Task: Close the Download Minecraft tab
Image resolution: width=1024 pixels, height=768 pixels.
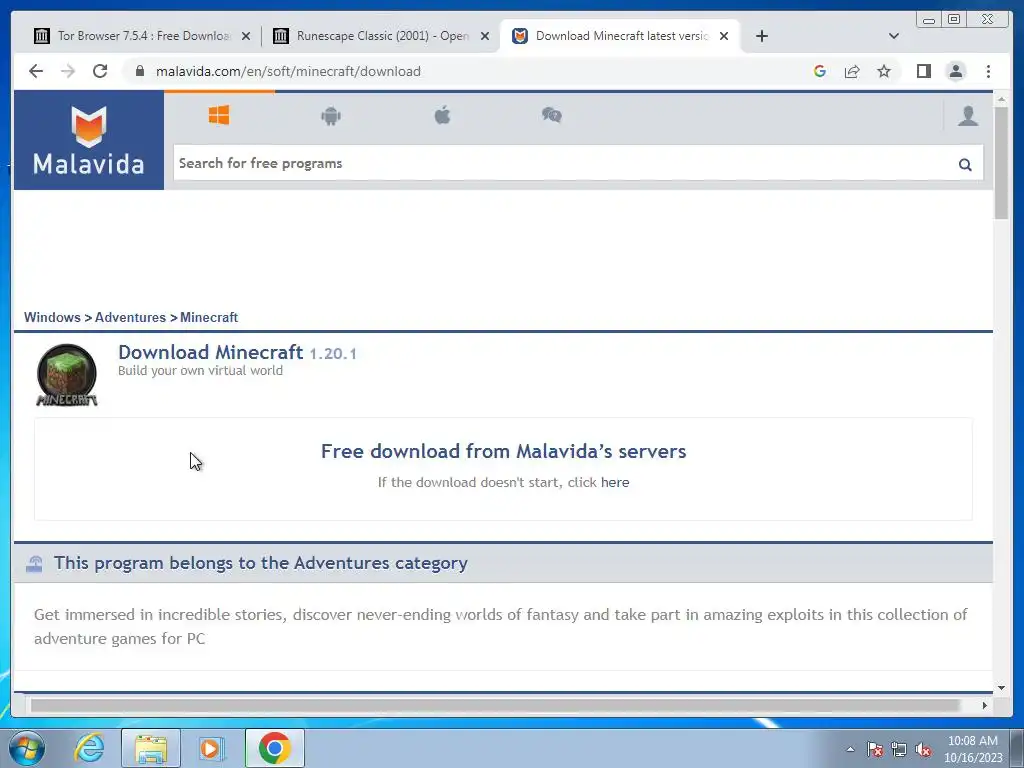Action: (724, 37)
